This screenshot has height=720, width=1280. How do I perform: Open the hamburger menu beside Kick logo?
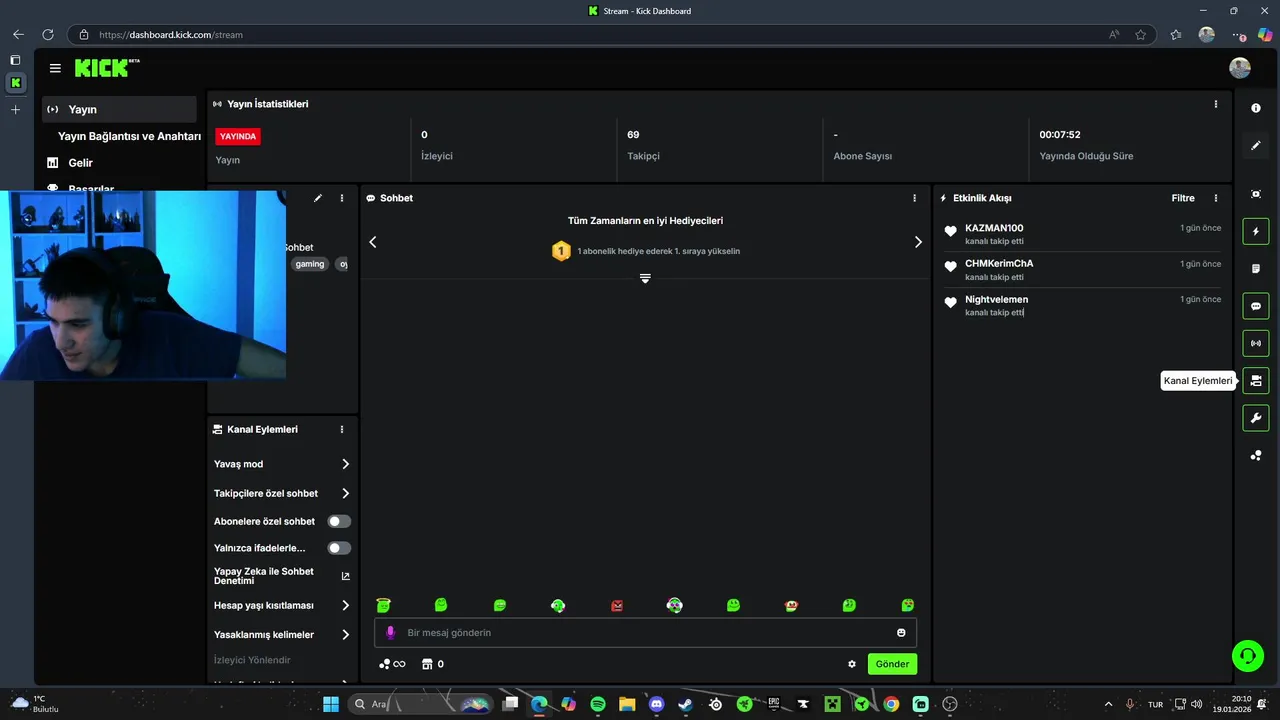point(55,68)
